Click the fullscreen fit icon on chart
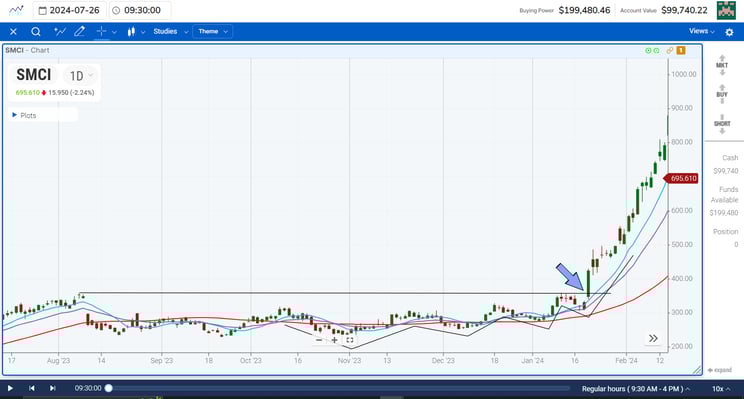Viewport: 744px width, 399px height. point(350,340)
